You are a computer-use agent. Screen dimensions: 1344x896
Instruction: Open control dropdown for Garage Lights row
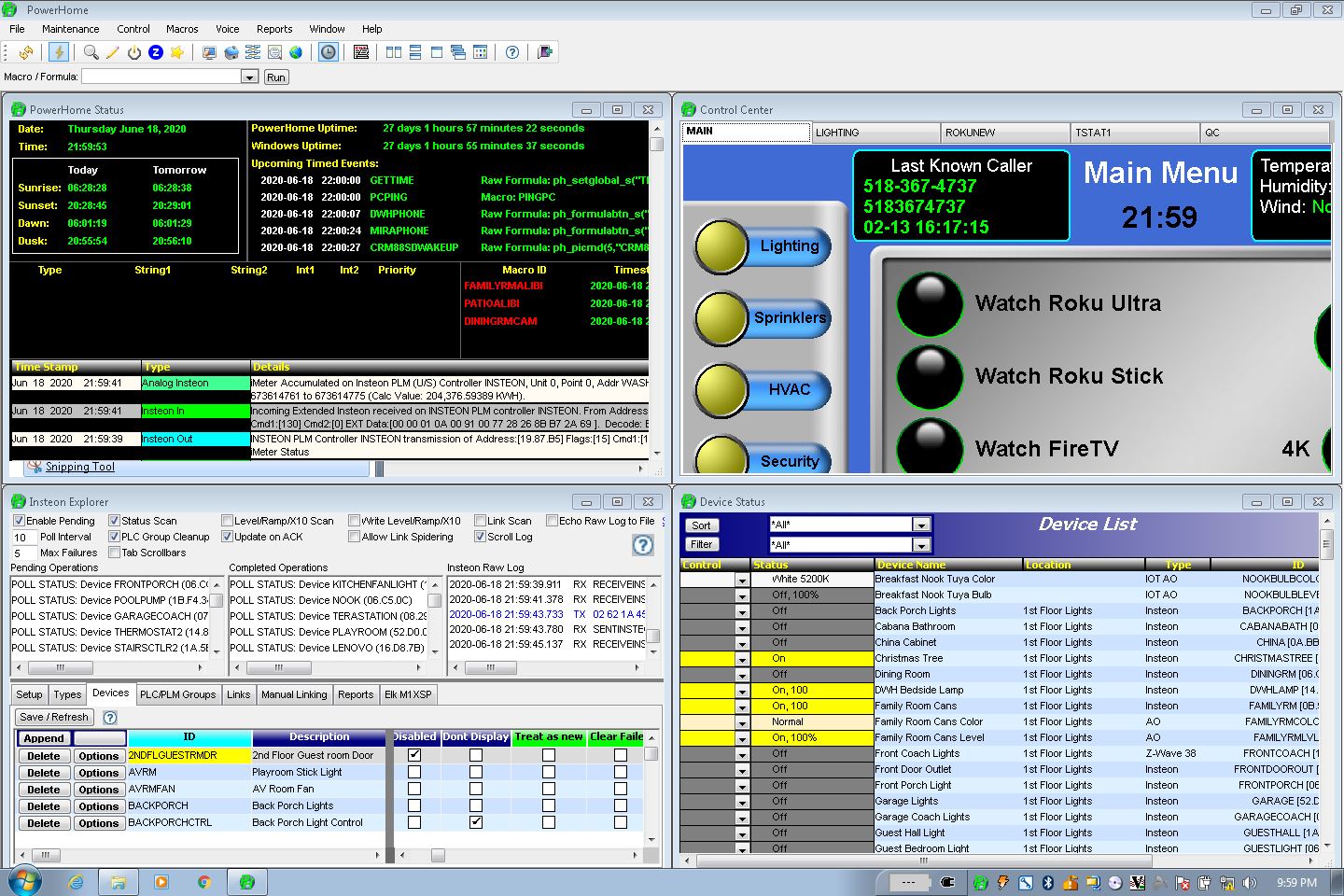[x=742, y=802]
